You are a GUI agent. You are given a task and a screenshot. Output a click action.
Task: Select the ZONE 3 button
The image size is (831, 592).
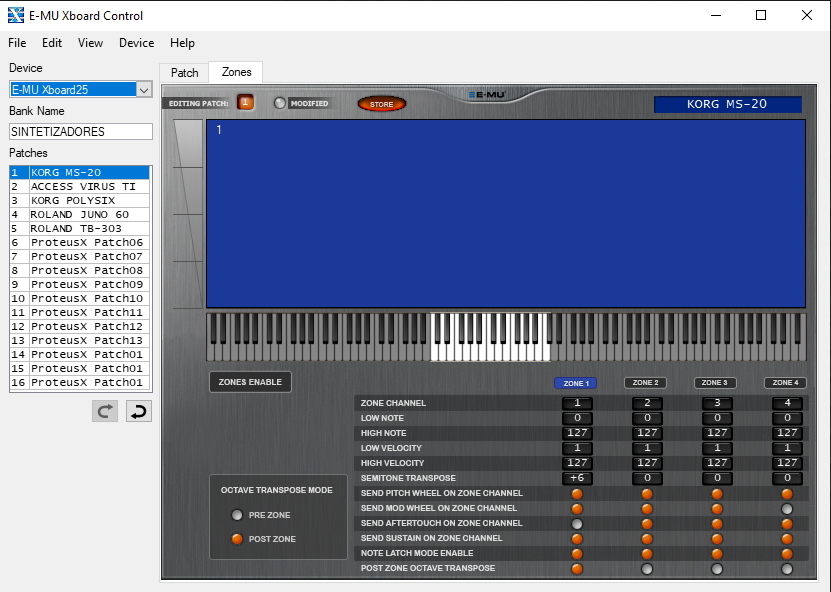pos(715,383)
